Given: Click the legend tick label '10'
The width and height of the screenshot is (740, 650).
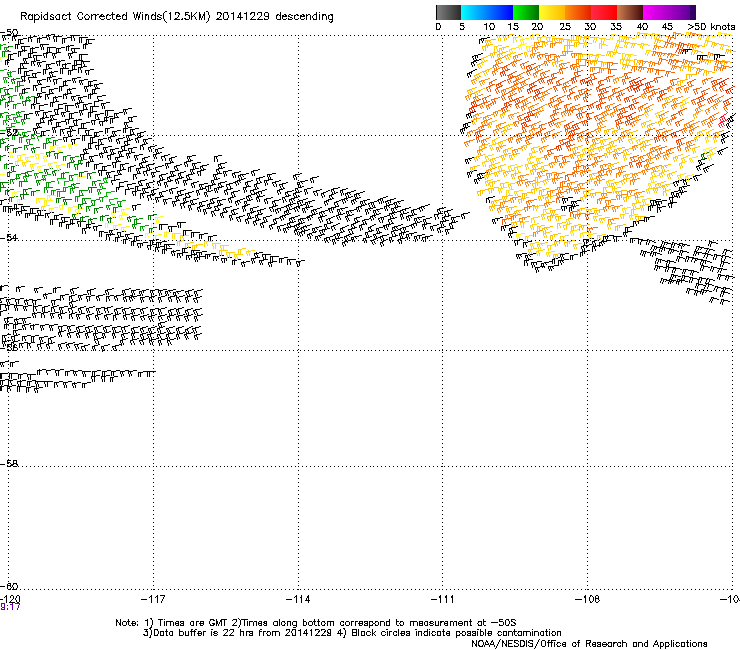Looking at the screenshot, I should 489,27.
